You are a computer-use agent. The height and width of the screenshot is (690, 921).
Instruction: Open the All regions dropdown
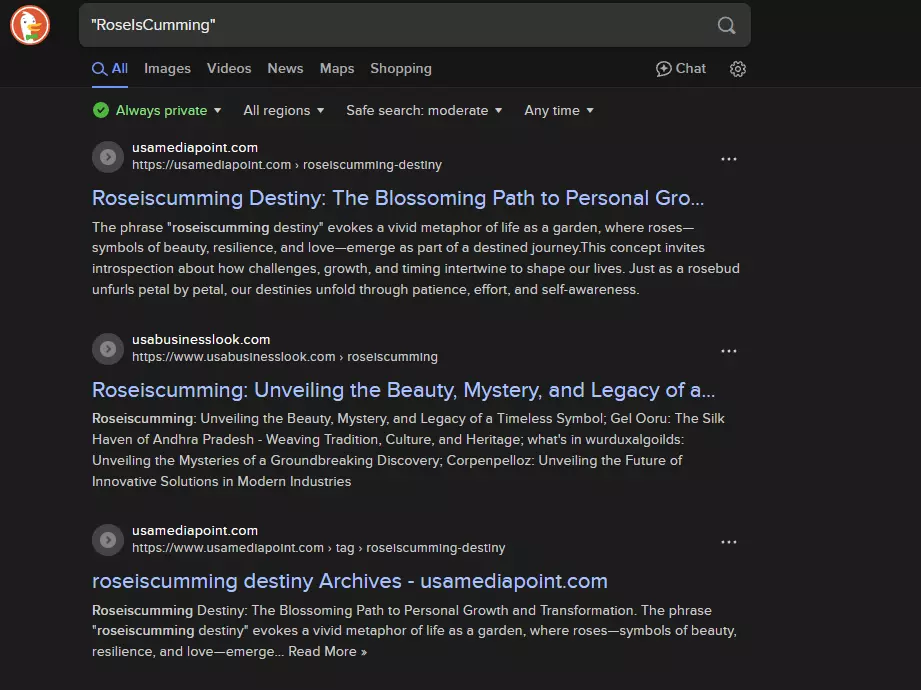pyautogui.click(x=284, y=110)
